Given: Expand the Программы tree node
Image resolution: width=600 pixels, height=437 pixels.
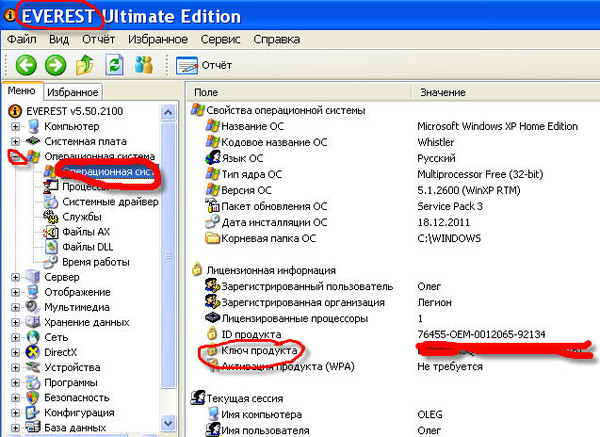Looking at the screenshot, I should pos(15,382).
